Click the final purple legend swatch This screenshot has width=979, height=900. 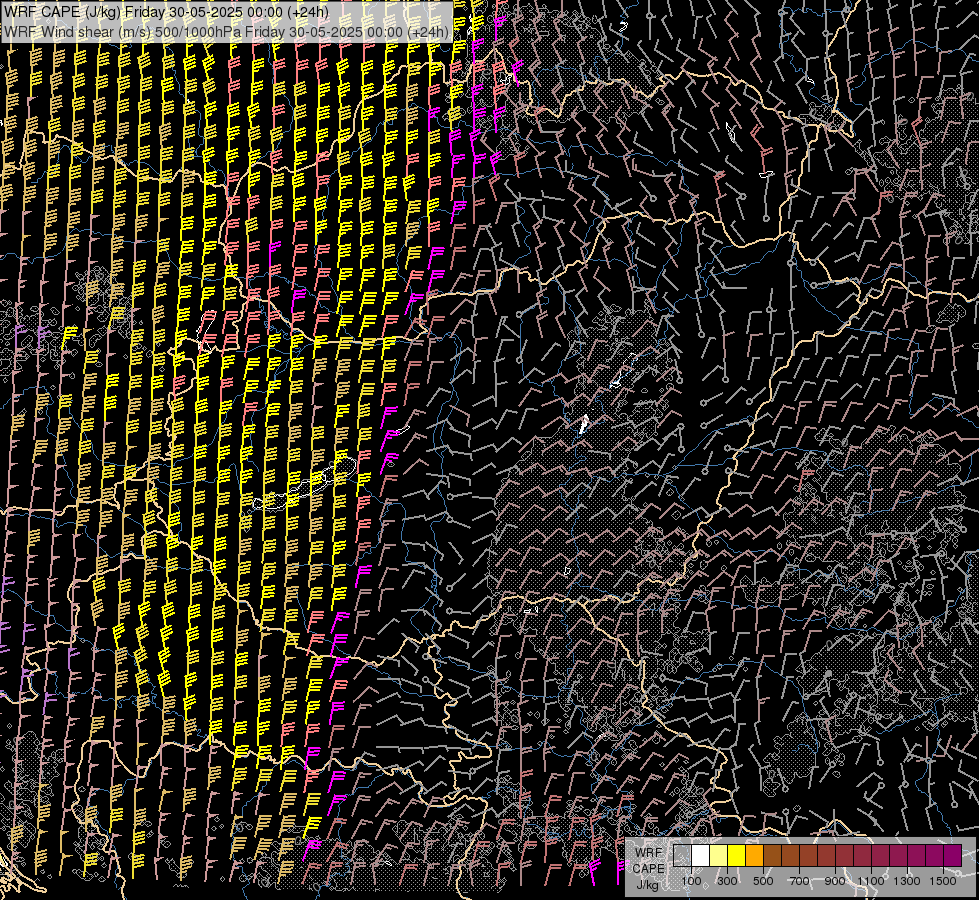point(953,856)
